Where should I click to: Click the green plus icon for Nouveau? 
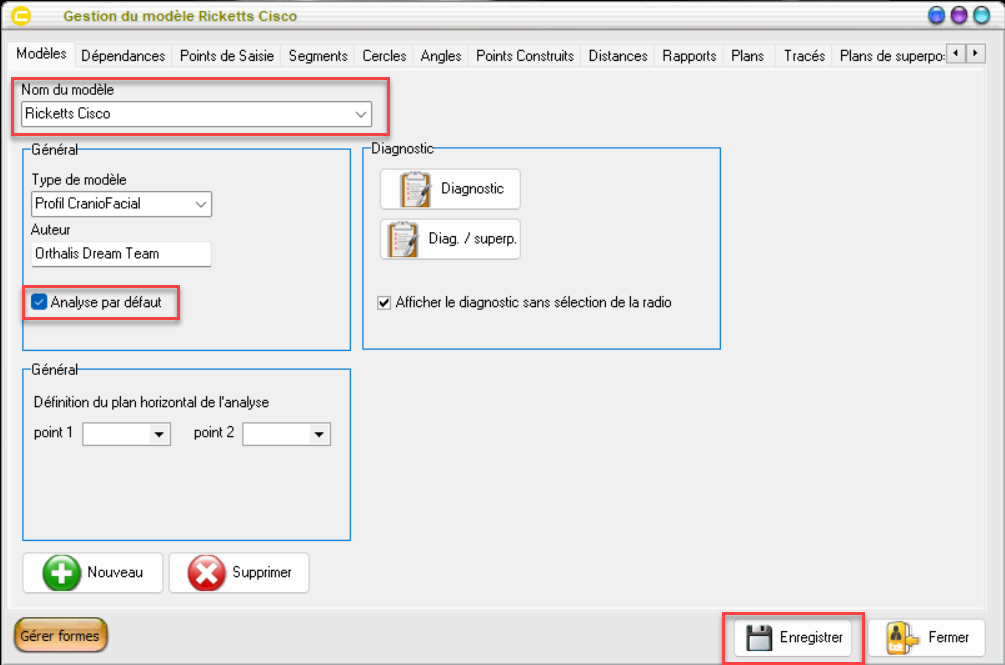(x=61, y=573)
